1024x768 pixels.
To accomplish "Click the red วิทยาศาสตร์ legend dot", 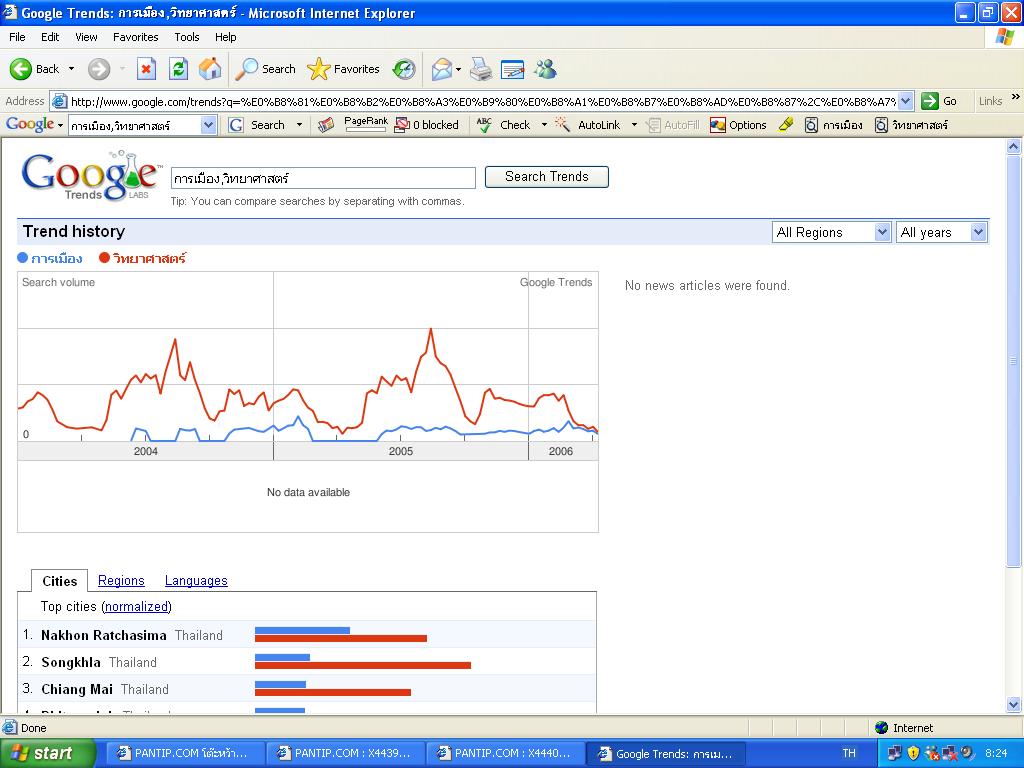I will pos(104,258).
